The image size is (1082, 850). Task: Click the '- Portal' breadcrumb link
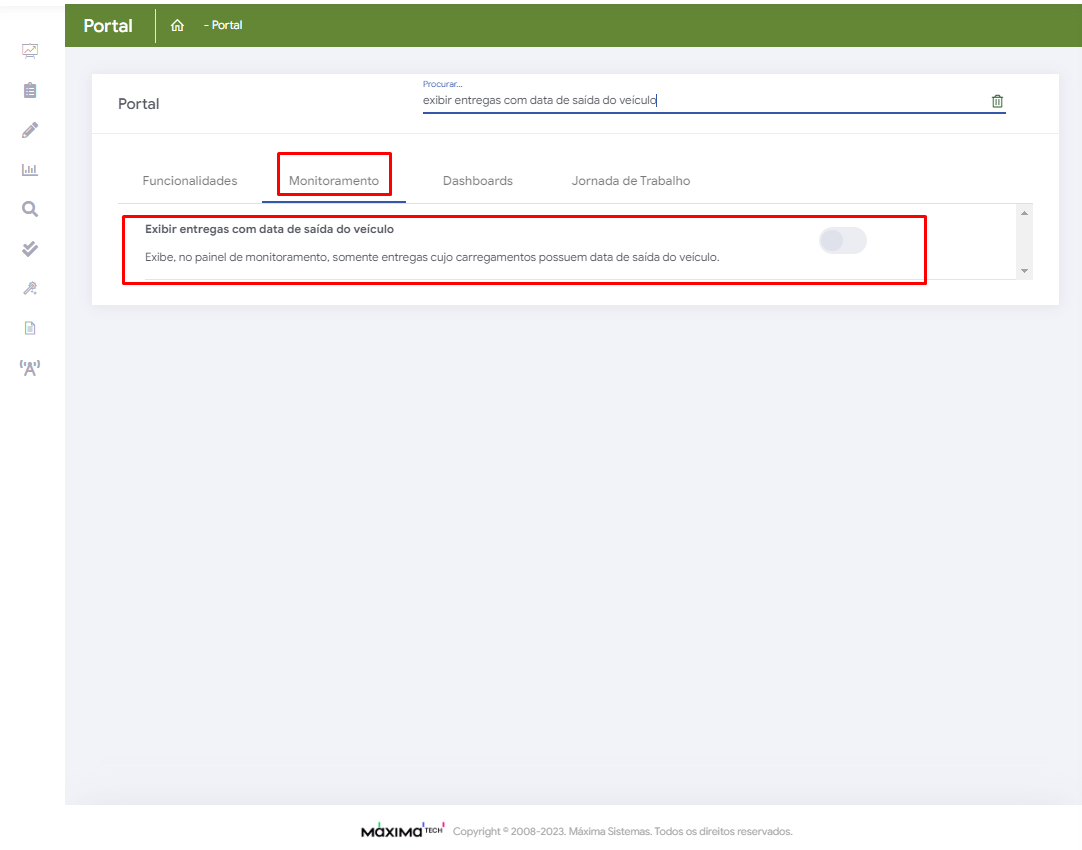[223, 26]
